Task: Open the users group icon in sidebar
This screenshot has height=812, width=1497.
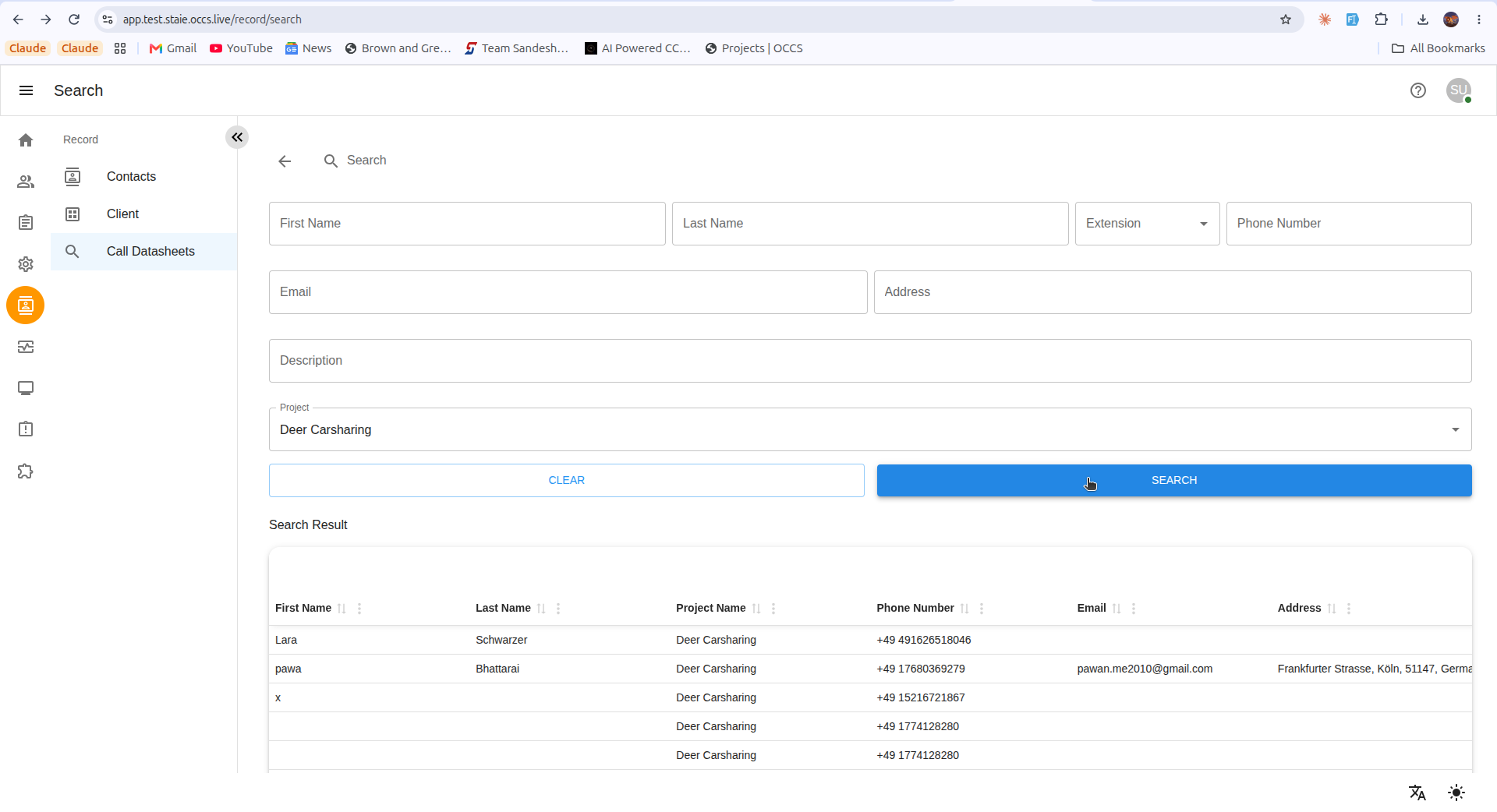Action: pos(26,182)
